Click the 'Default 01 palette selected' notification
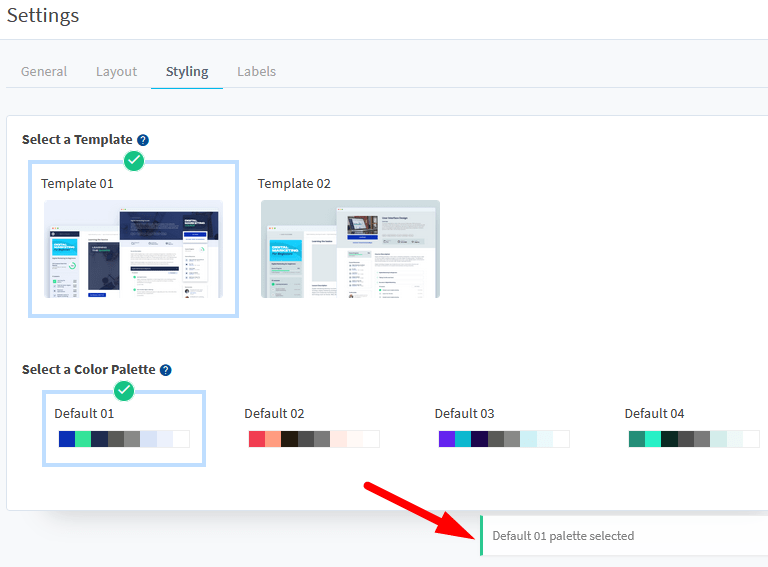Viewport: 768px width, 567px height. coord(624,536)
